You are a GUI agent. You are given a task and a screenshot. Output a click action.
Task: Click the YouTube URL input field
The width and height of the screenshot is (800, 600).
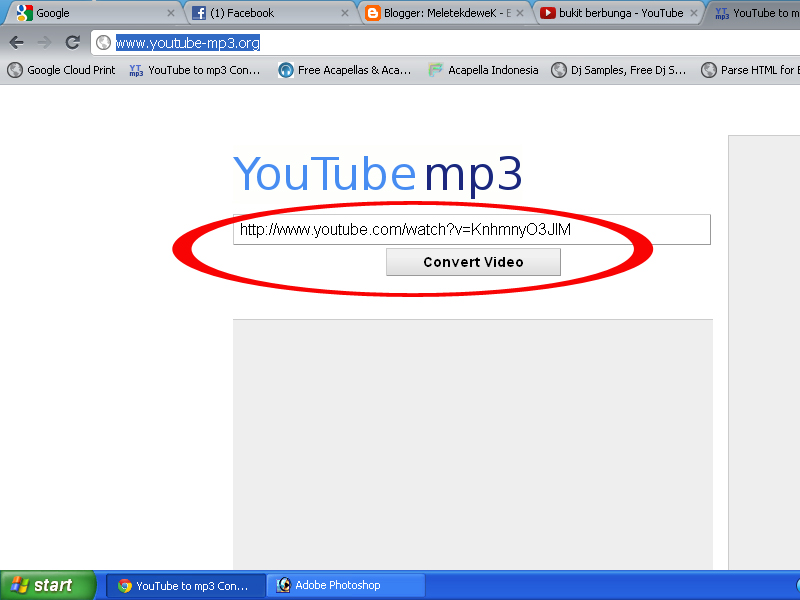[471, 230]
